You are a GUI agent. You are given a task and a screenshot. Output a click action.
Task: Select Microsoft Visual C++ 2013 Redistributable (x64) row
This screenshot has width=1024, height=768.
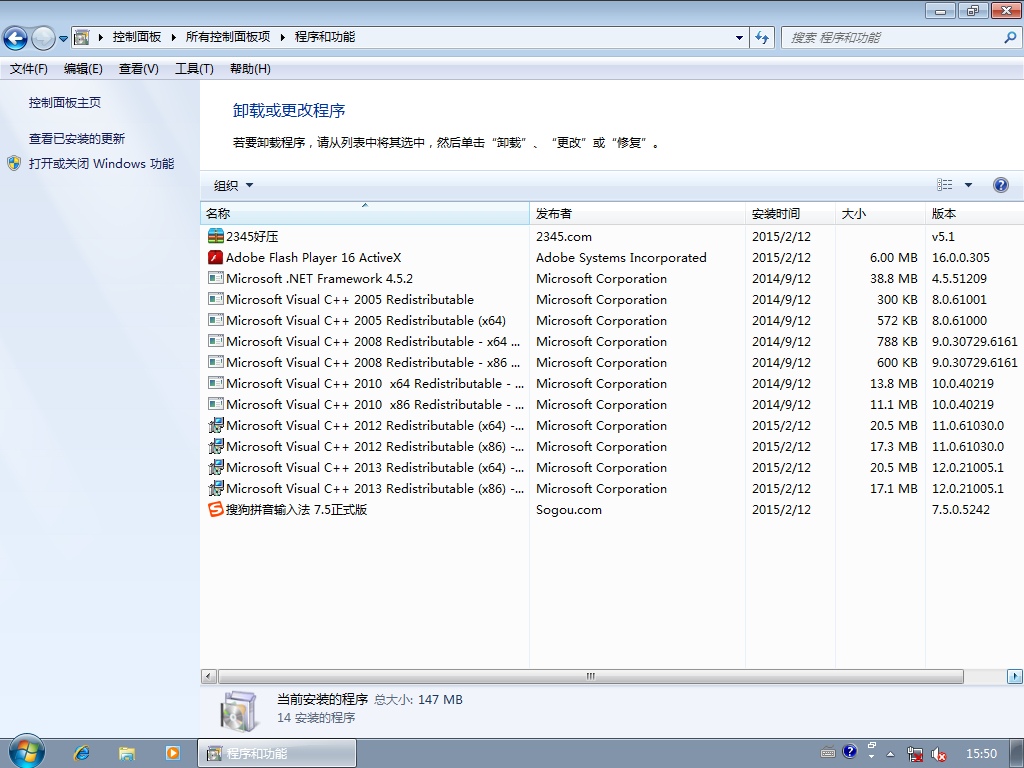[612, 468]
